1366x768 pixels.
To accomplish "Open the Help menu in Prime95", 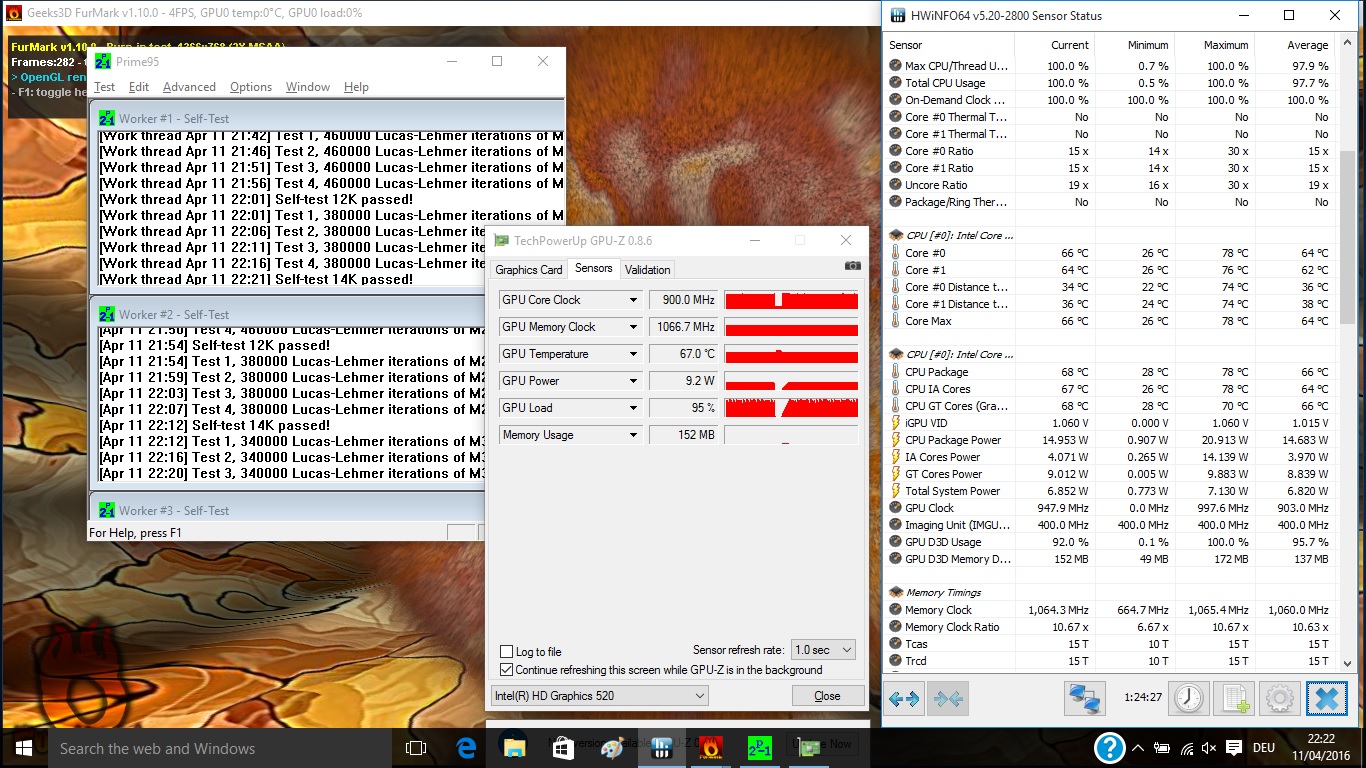I will (356, 87).
